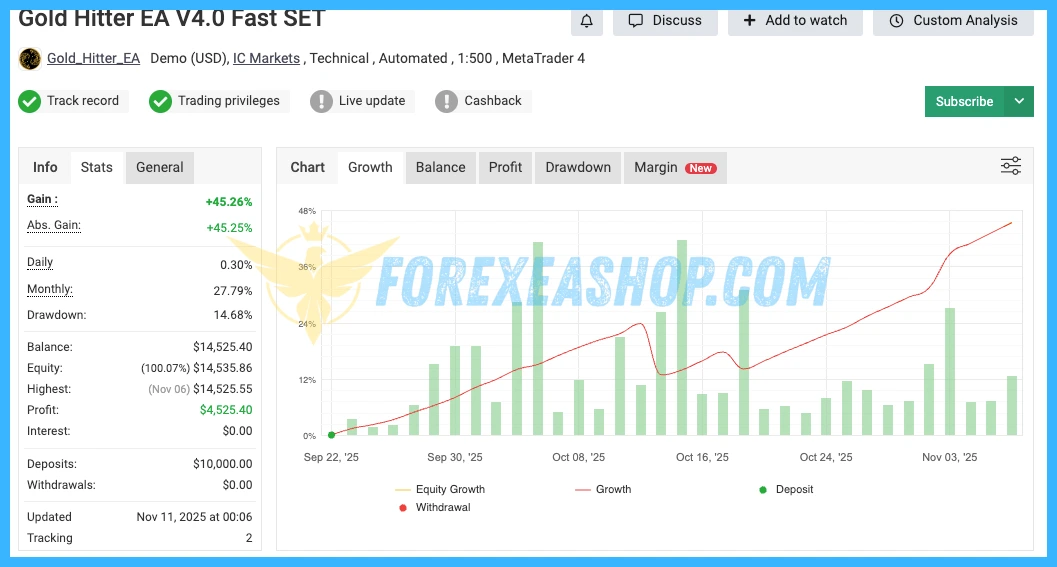Switch to the Drawdown chart tab
The height and width of the screenshot is (567, 1057).
577,167
